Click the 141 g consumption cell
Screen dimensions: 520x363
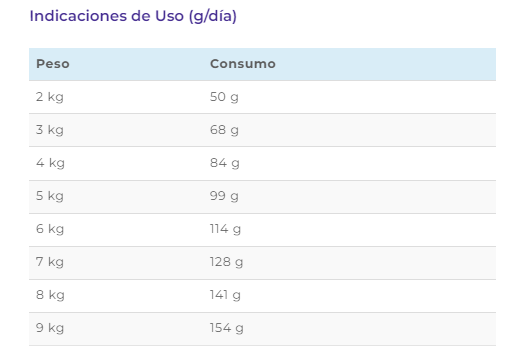coord(225,295)
